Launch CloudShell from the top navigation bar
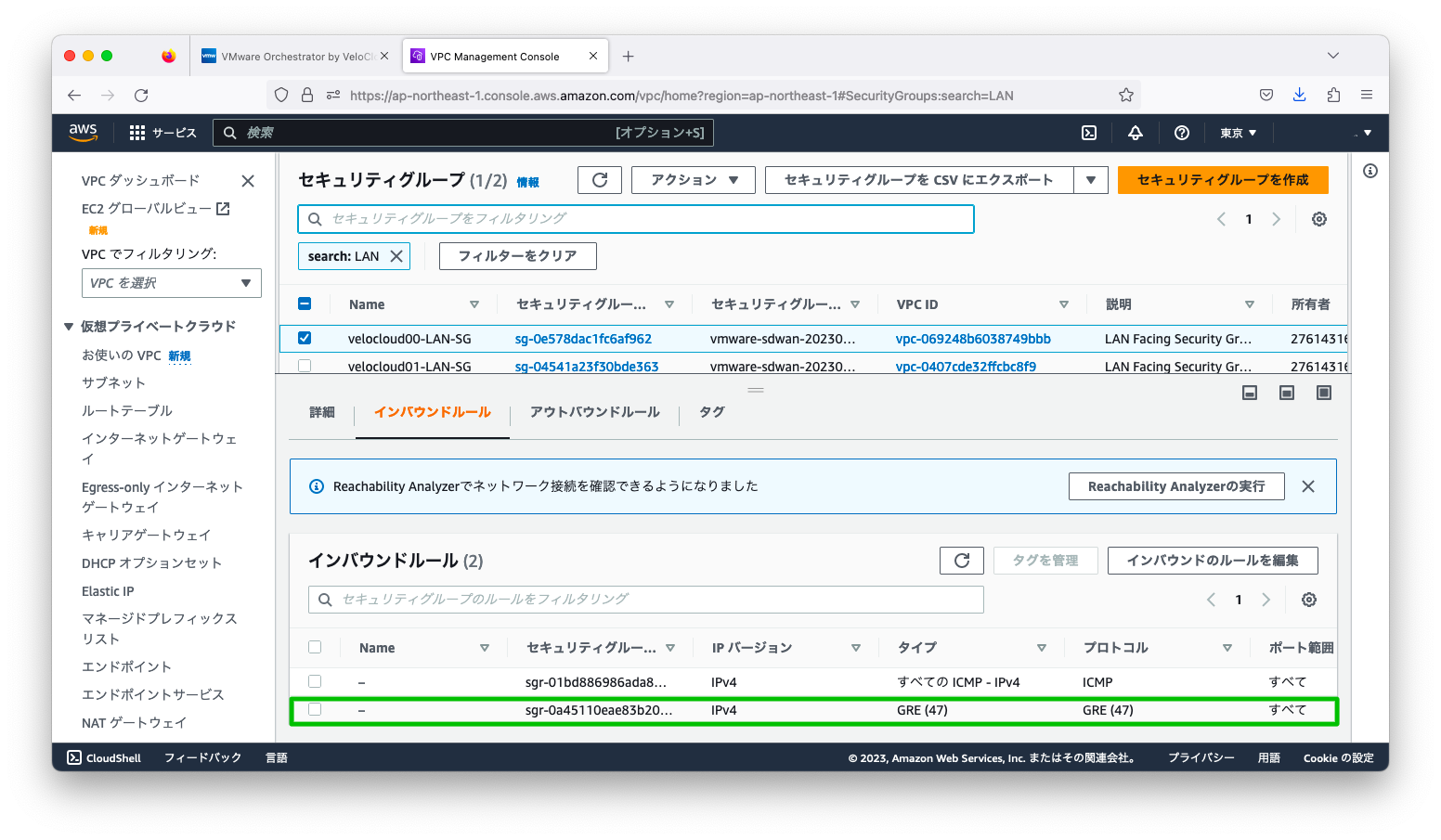The width and height of the screenshot is (1441, 840). [x=1089, y=133]
